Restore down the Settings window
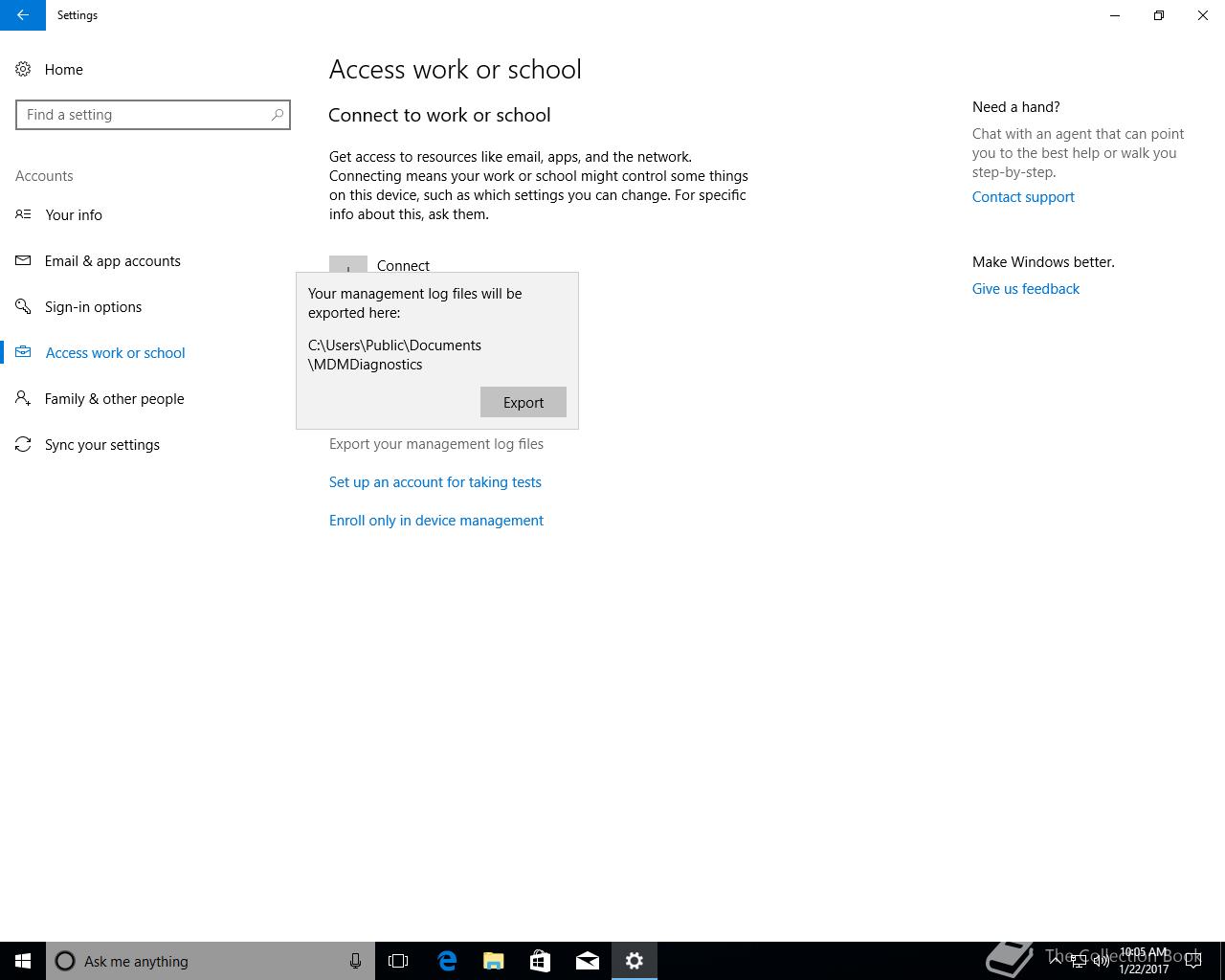The image size is (1225, 980). pos(1159,15)
